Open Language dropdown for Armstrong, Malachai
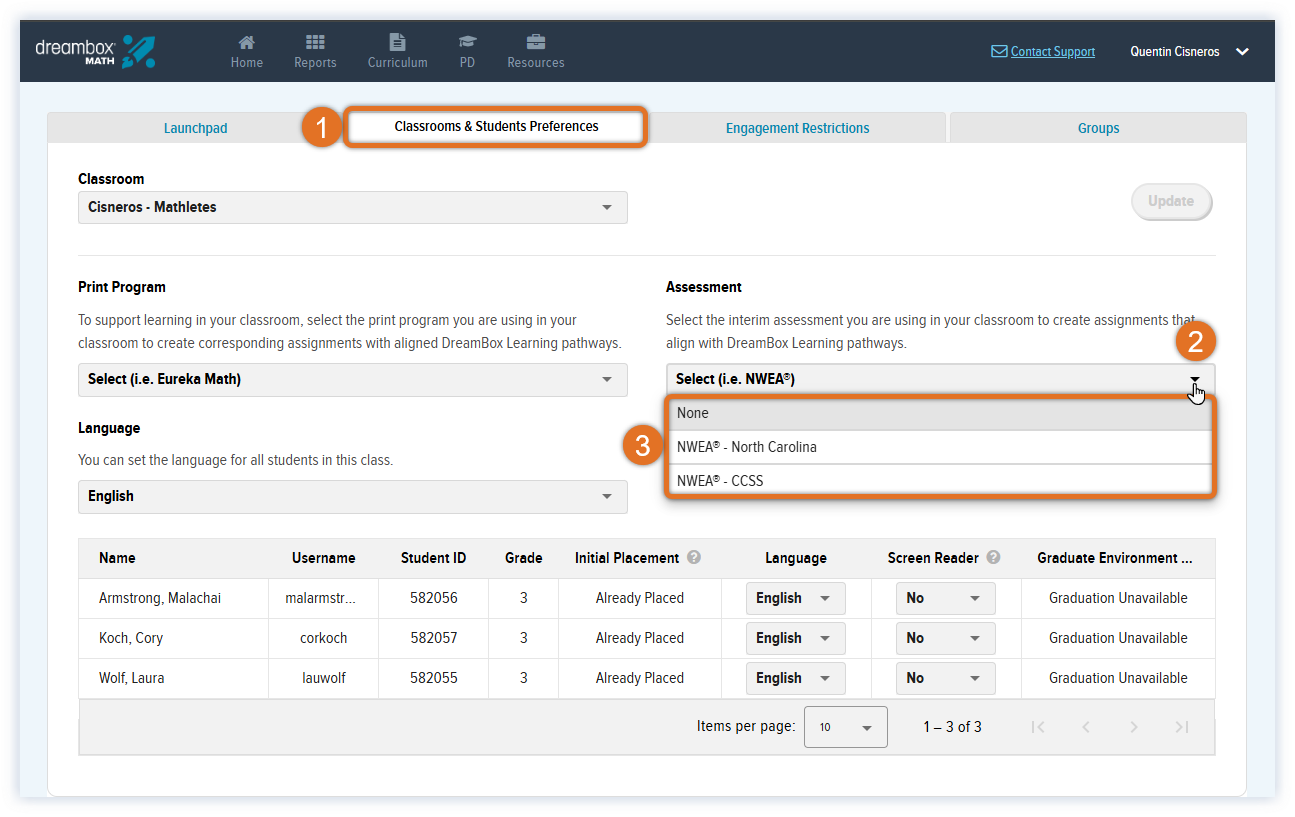This screenshot has width=1295, height=817. coord(796,598)
